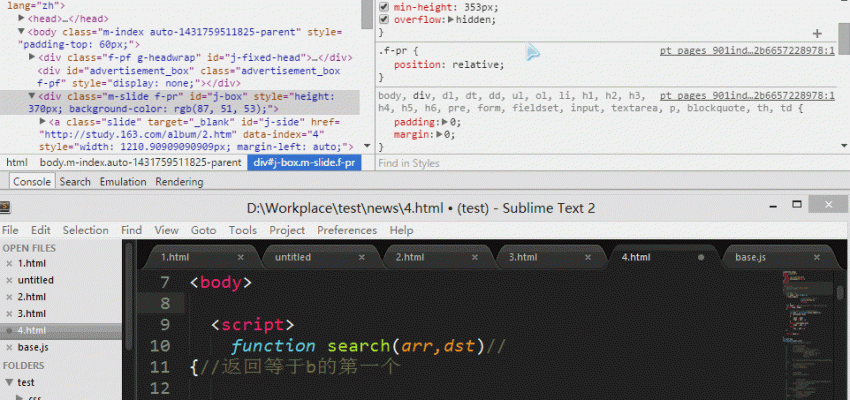Open the View menu
The height and width of the screenshot is (400, 850).
pos(166,230)
